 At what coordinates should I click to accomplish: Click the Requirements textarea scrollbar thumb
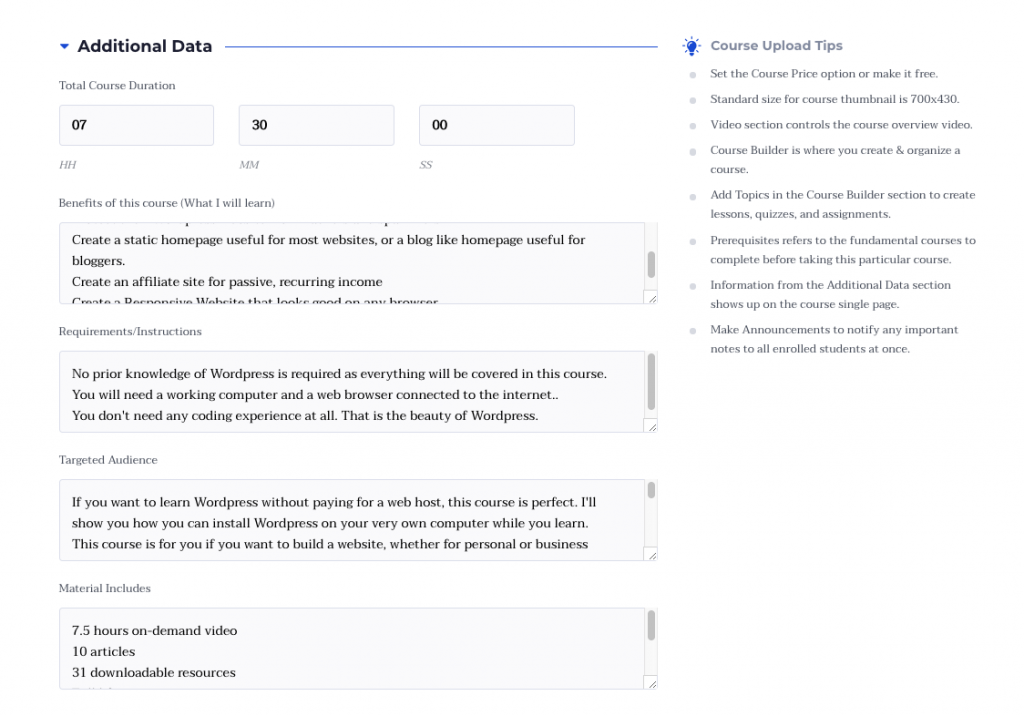(x=651, y=382)
